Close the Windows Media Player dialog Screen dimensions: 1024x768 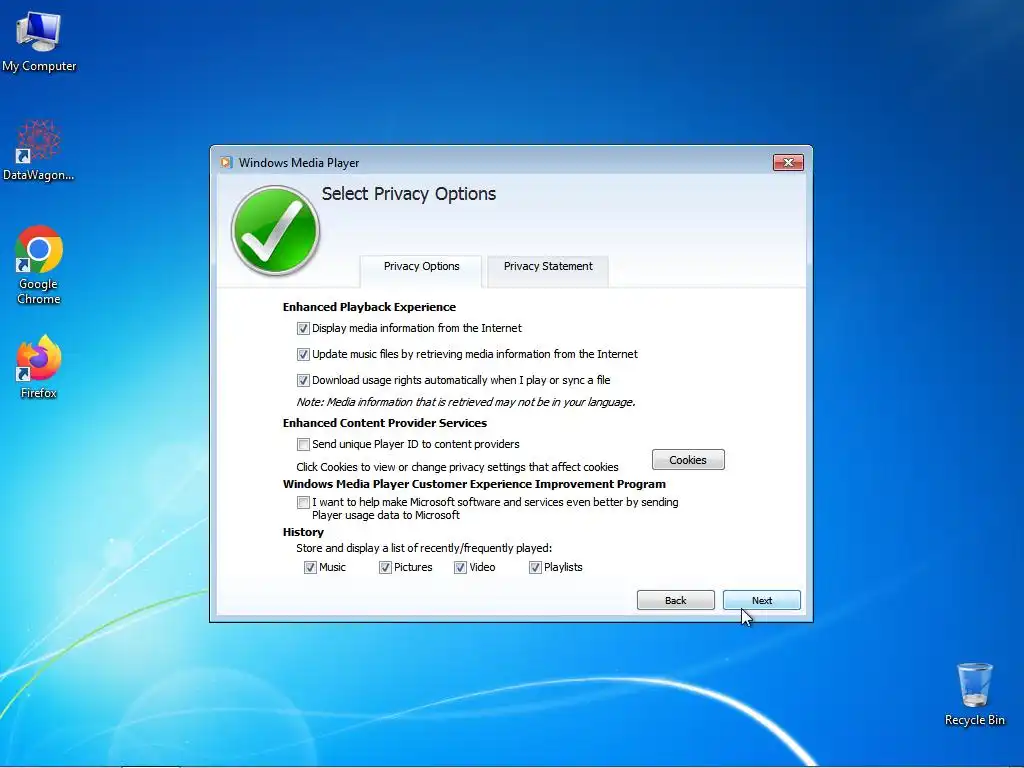click(x=788, y=163)
